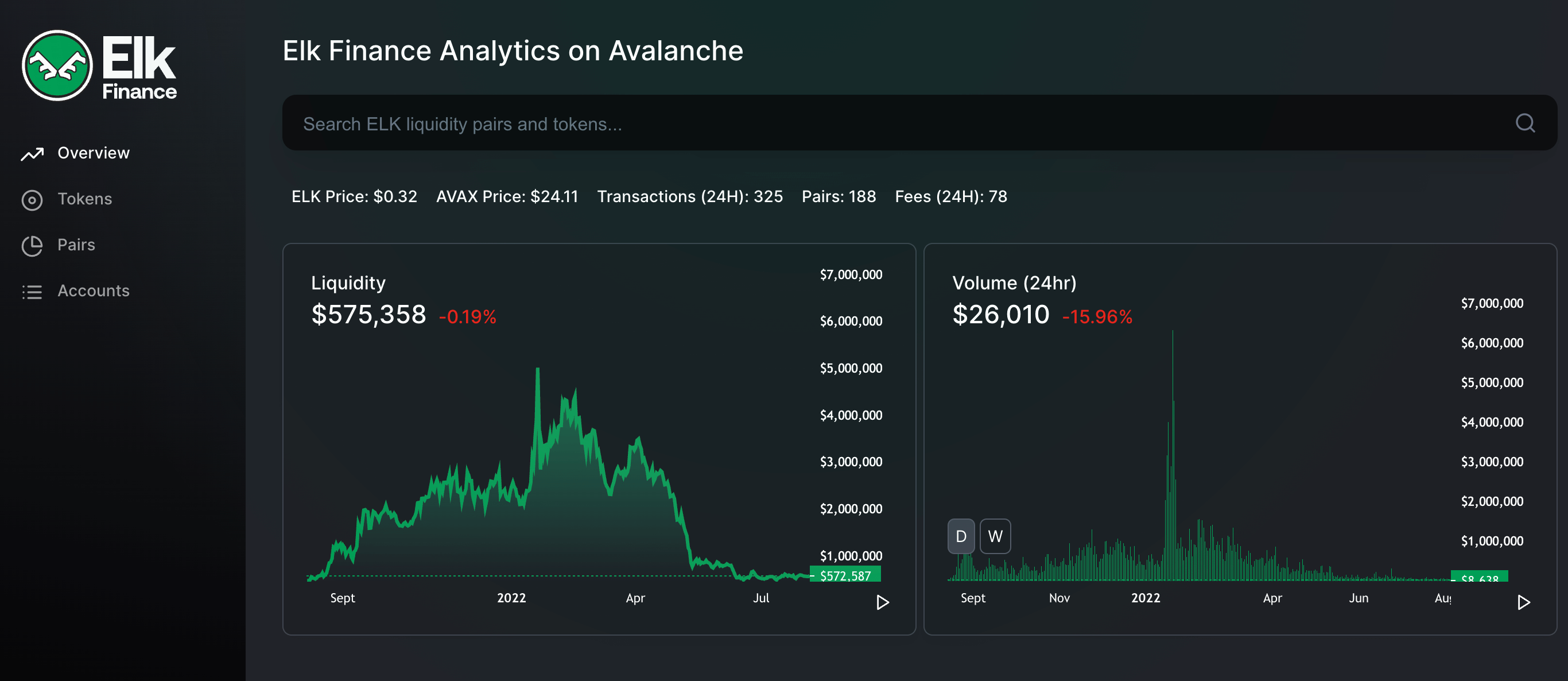The image size is (1568, 681).
Task: Click the Liquidity chart title
Action: point(348,283)
